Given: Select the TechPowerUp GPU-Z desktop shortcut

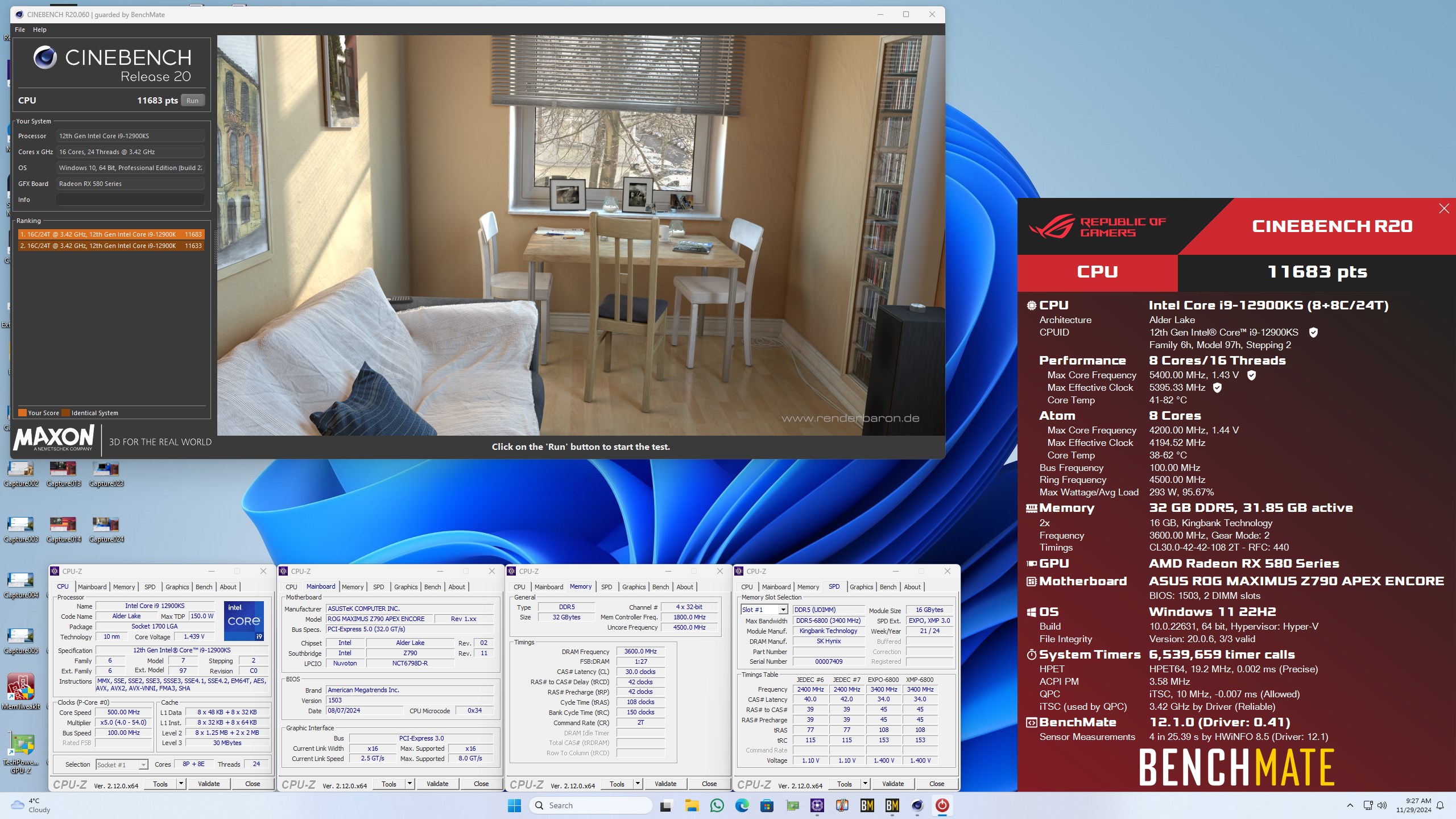Looking at the screenshot, I should click(x=21, y=753).
